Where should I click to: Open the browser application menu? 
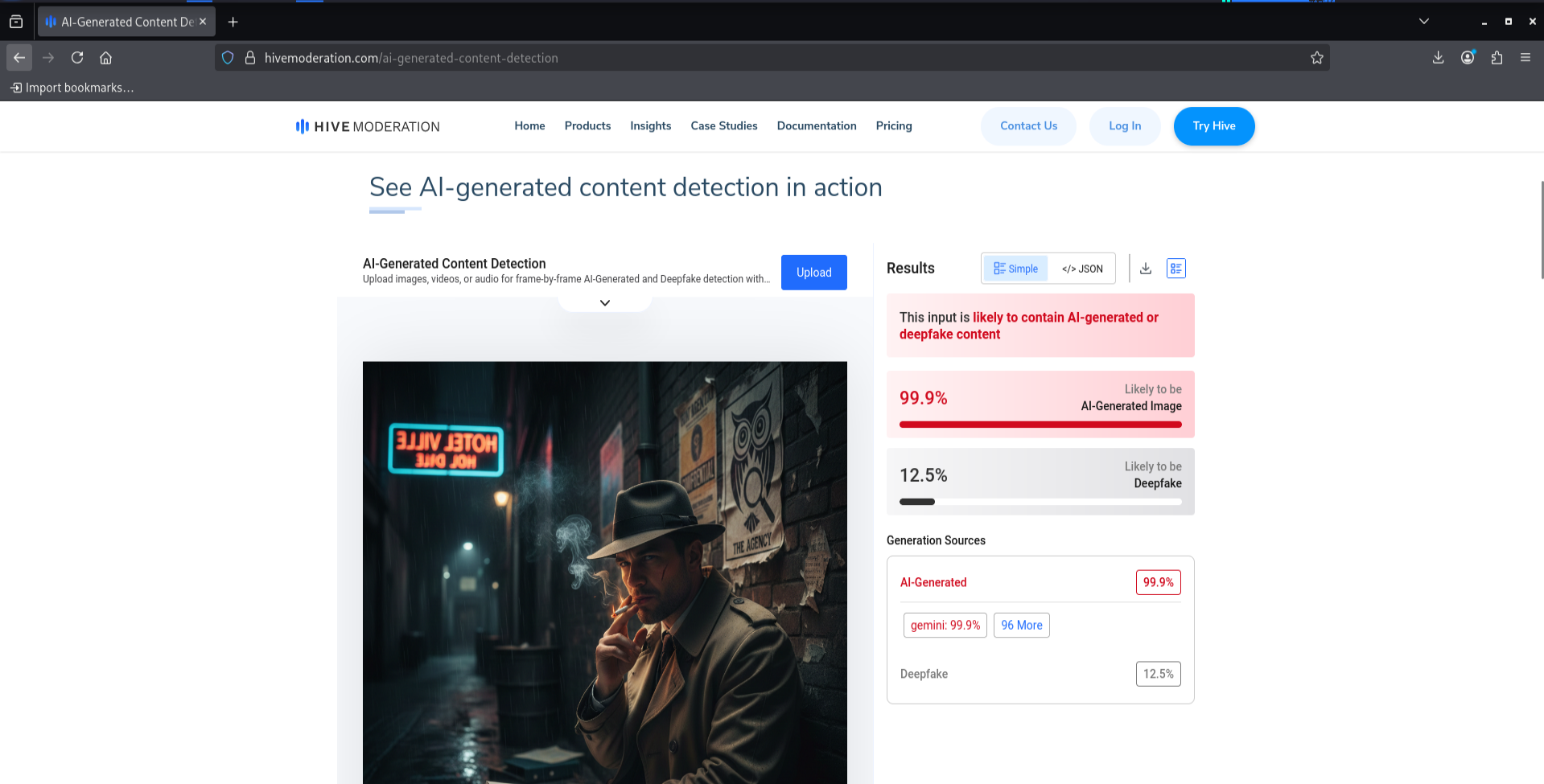[1525, 58]
